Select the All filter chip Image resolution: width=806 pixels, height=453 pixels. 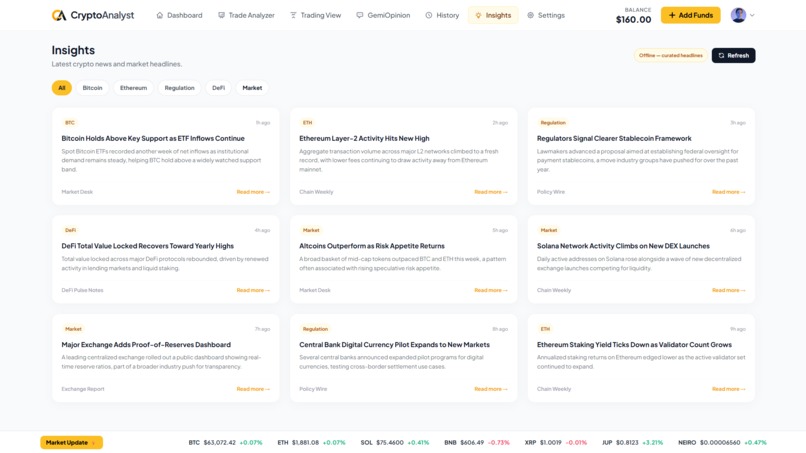62,88
